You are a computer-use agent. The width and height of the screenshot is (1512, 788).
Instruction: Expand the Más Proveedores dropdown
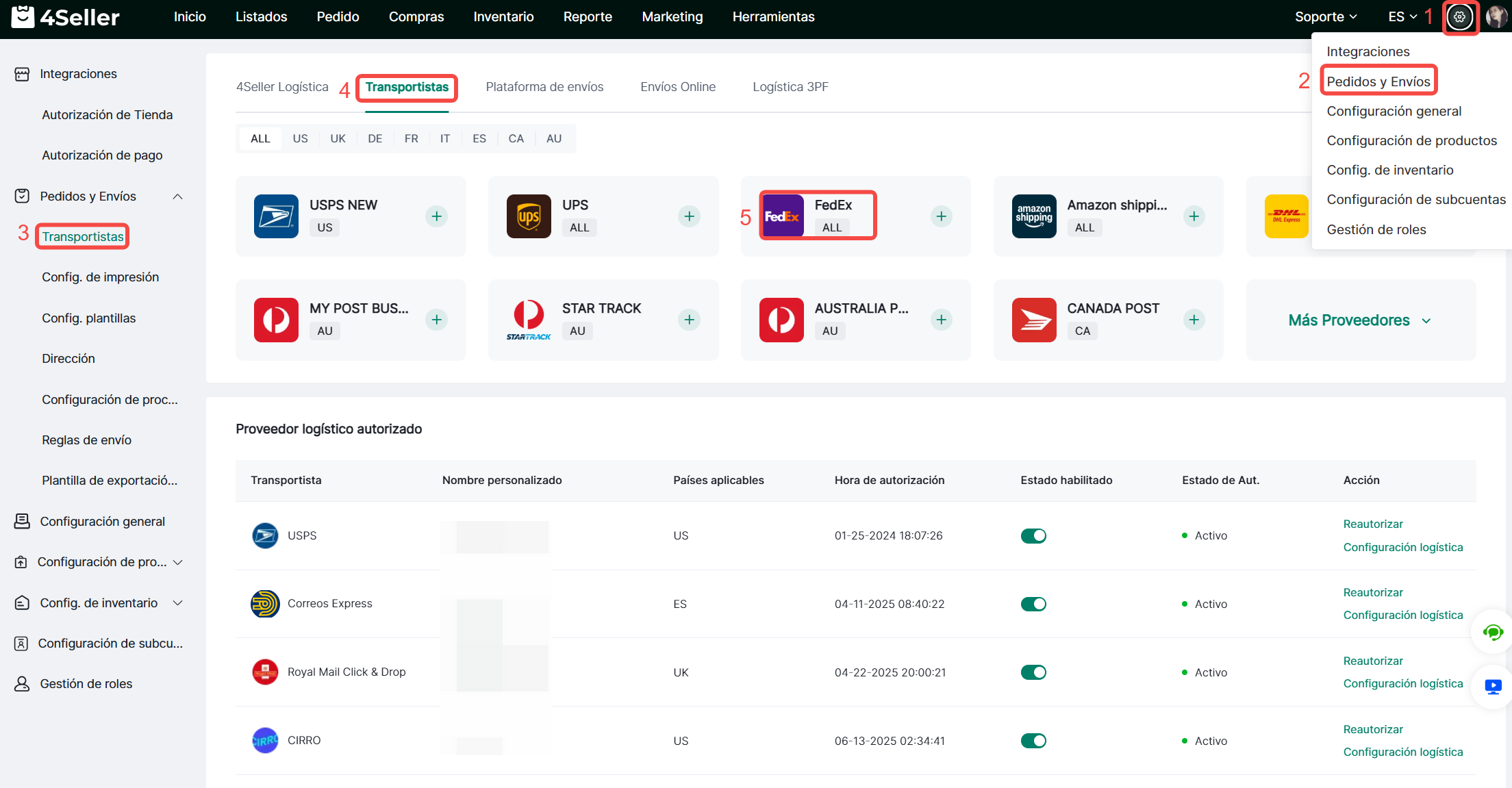click(x=1359, y=320)
